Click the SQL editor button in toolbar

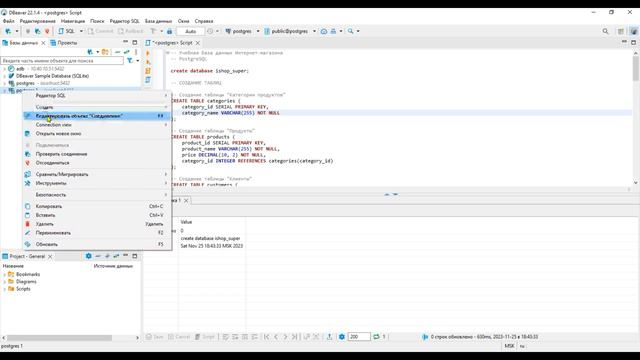(x=67, y=31)
